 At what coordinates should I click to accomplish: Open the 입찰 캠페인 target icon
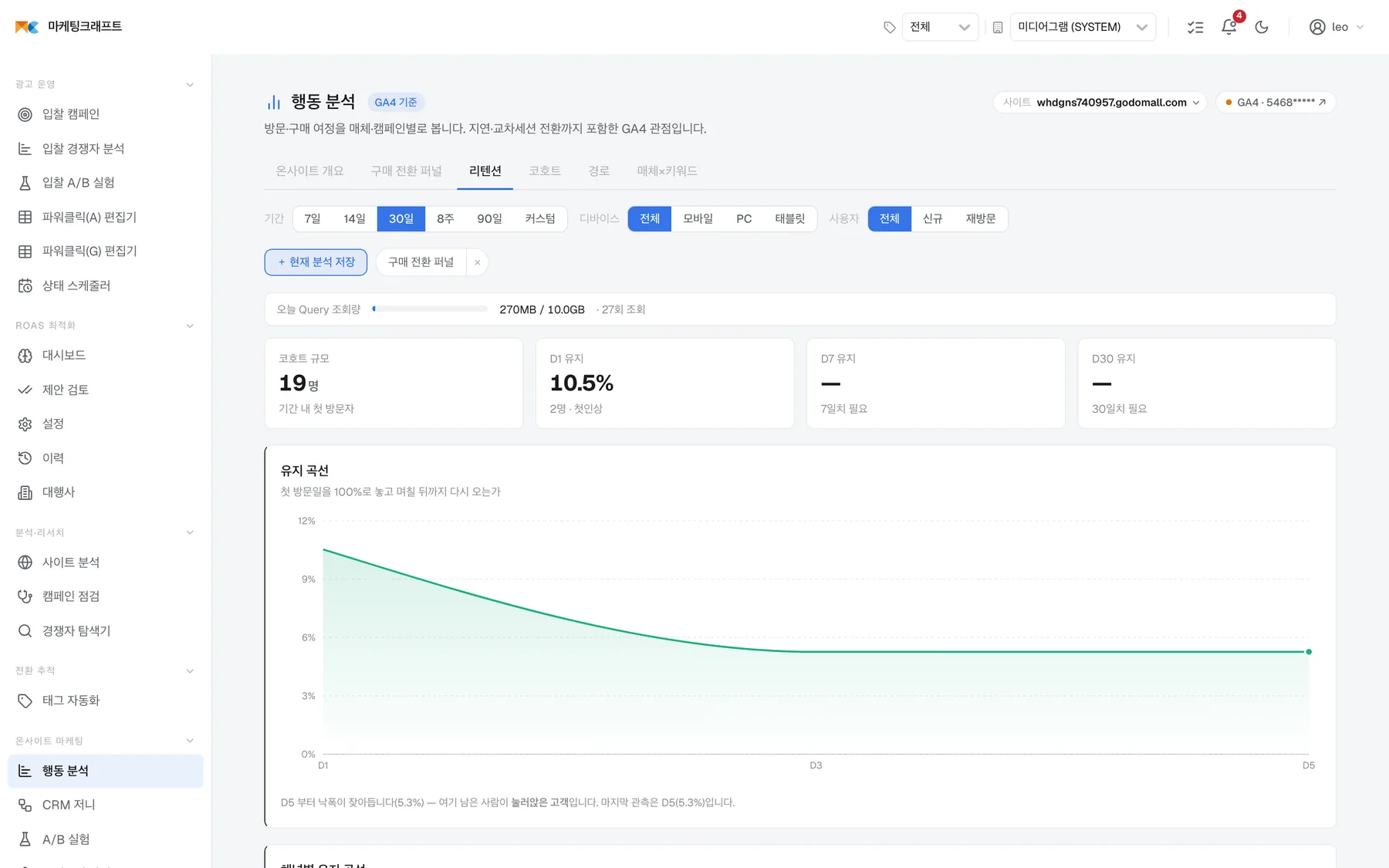point(25,114)
